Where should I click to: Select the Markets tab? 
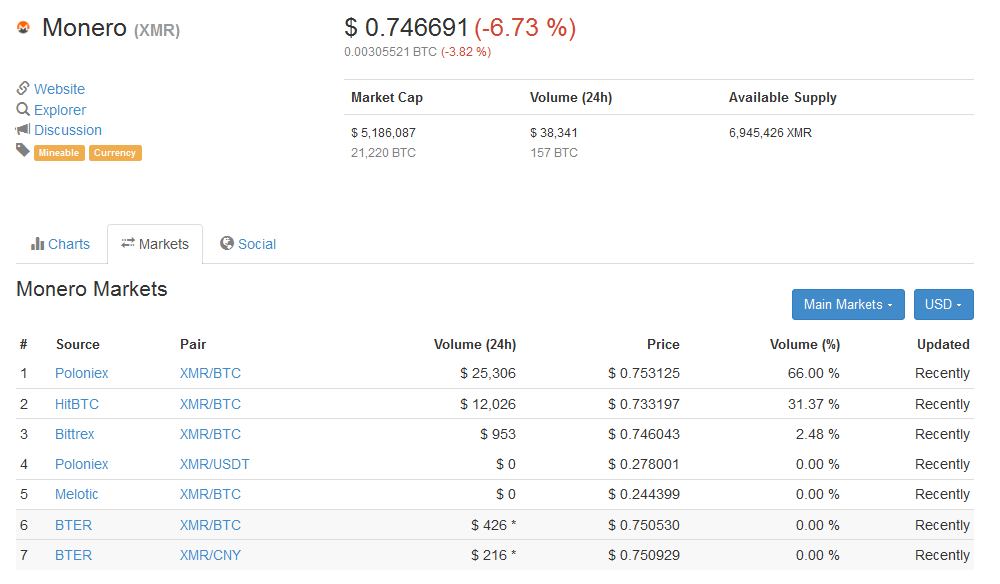(x=155, y=244)
